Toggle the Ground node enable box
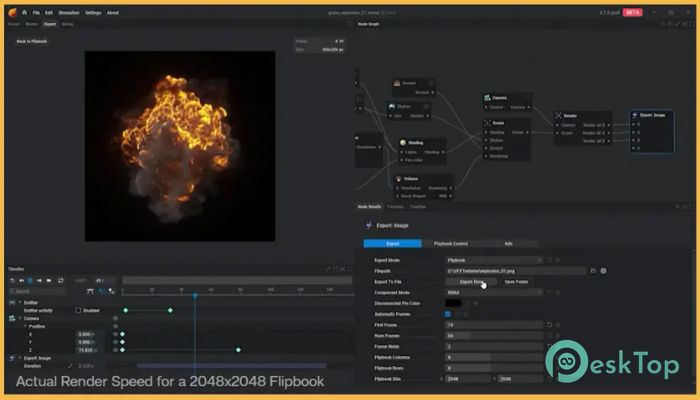Image resolution: width=700 pixels, height=400 pixels. pos(431,83)
